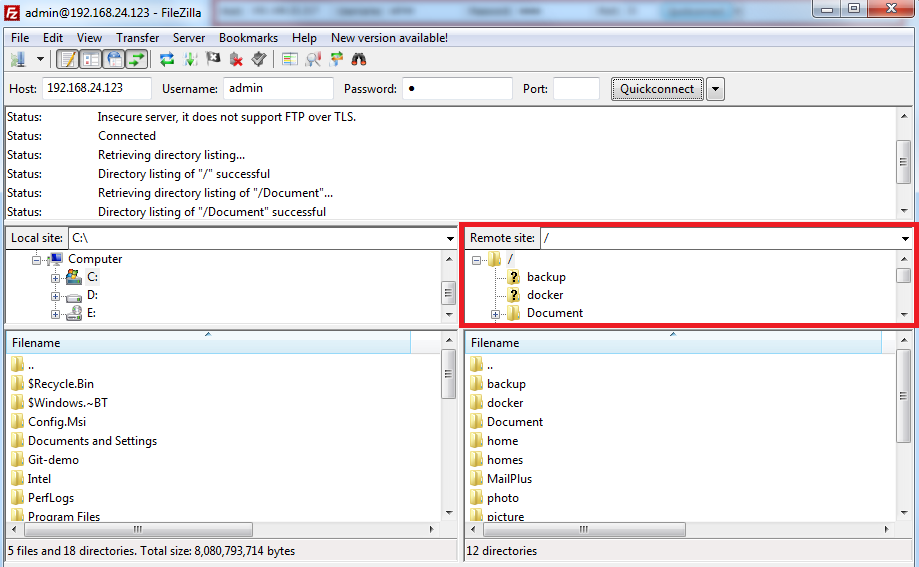Viewport: 919px width, 567px height.
Task: Select Intel folder
Action: point(39,479)
